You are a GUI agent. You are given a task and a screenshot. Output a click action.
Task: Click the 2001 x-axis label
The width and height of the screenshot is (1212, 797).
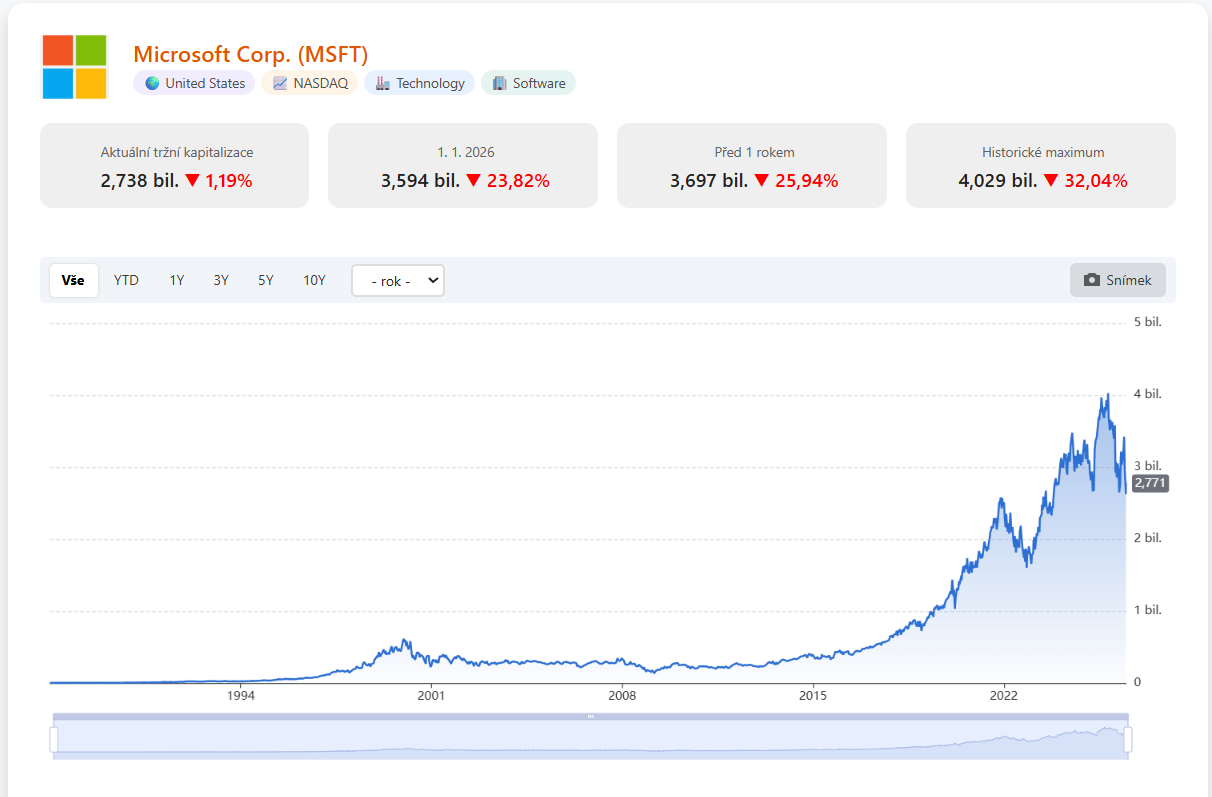point(431,695)
